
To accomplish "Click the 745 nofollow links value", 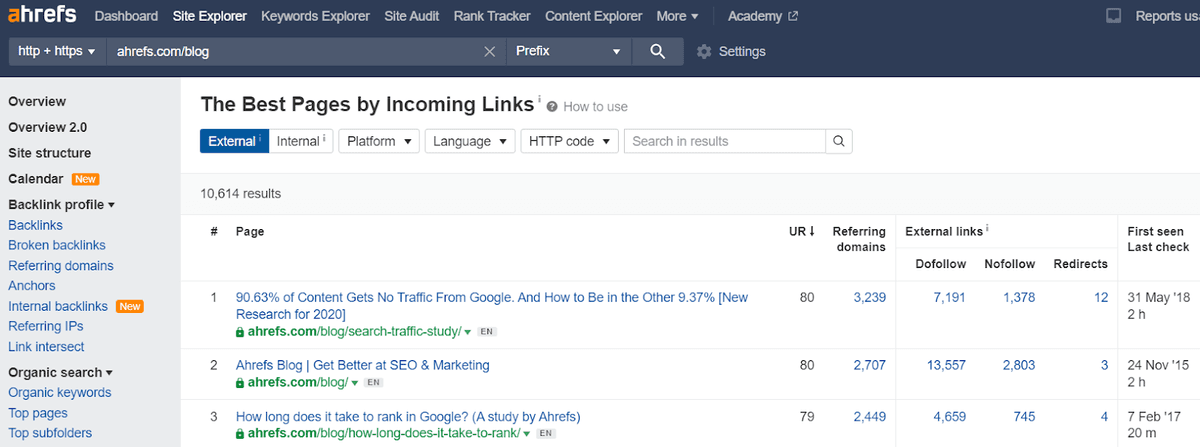I will coord(1024,416).
